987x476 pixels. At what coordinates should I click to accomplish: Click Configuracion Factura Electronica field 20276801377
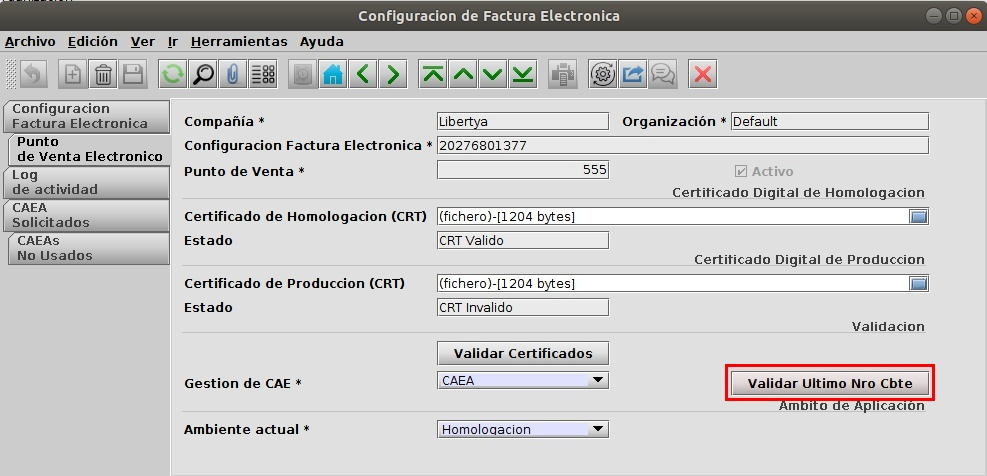point(683,145)
